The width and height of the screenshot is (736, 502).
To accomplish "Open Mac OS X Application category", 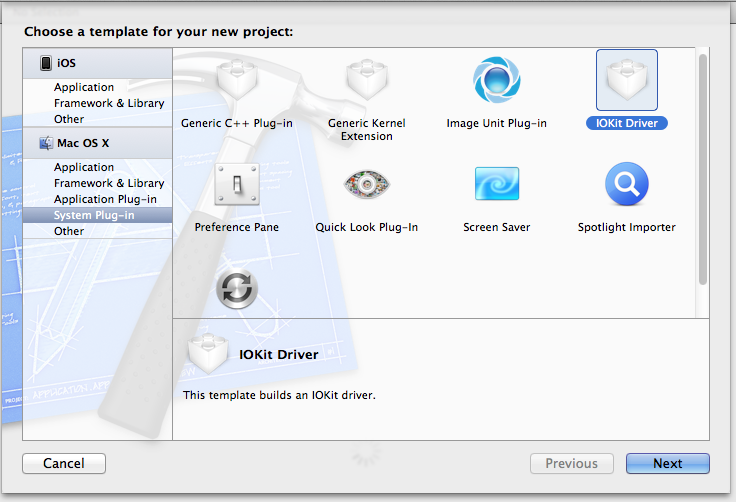I will coord(84,167).
